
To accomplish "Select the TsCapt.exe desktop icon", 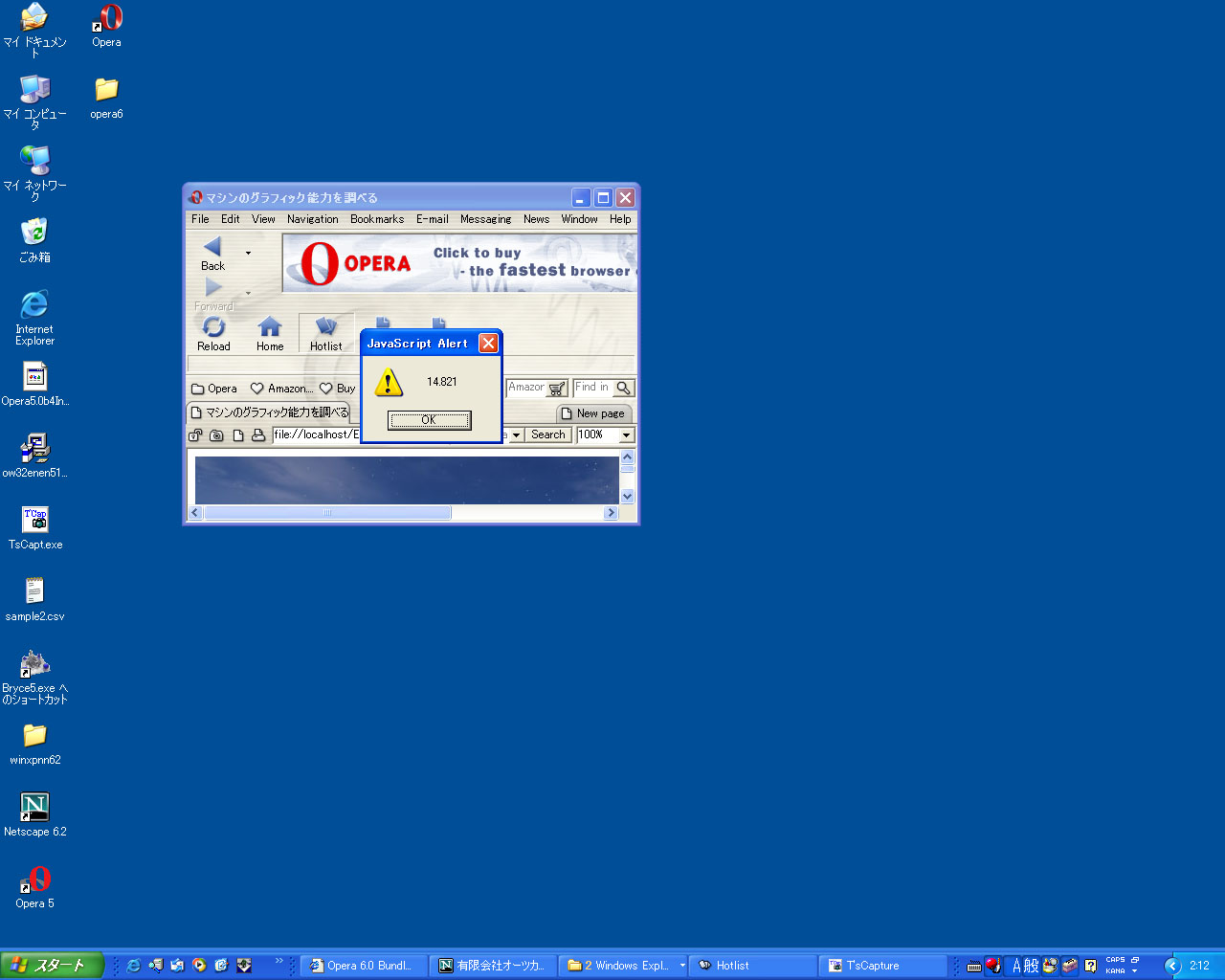I will 35,528.
